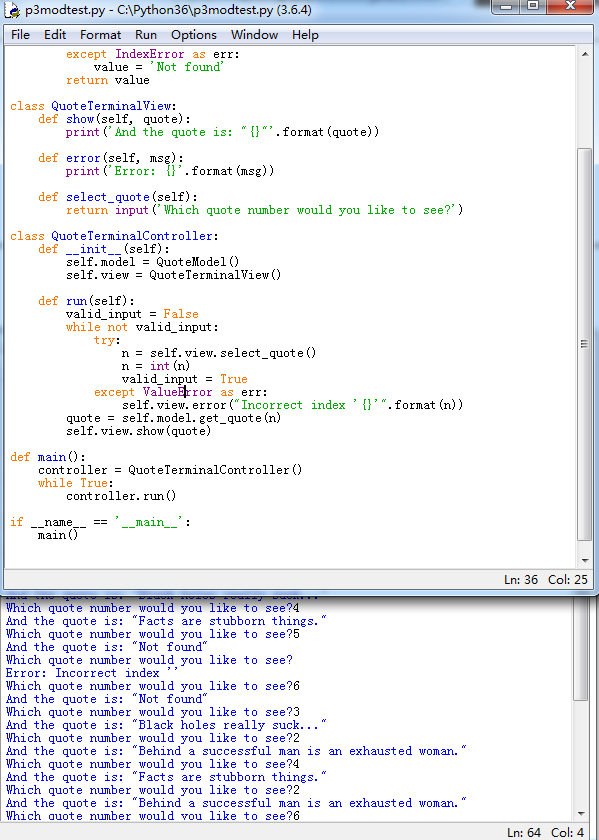This screenshot has width=599, height=840.
Task: Click 'def error(self, msg):' line
Action: [111, 158]
